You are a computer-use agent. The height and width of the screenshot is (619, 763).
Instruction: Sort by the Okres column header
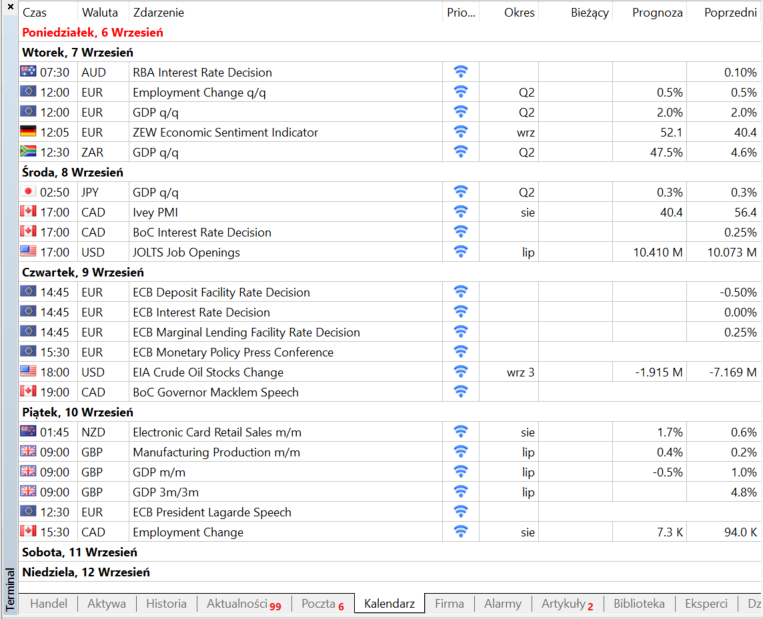pyautogui.click(x=509, y=13)
